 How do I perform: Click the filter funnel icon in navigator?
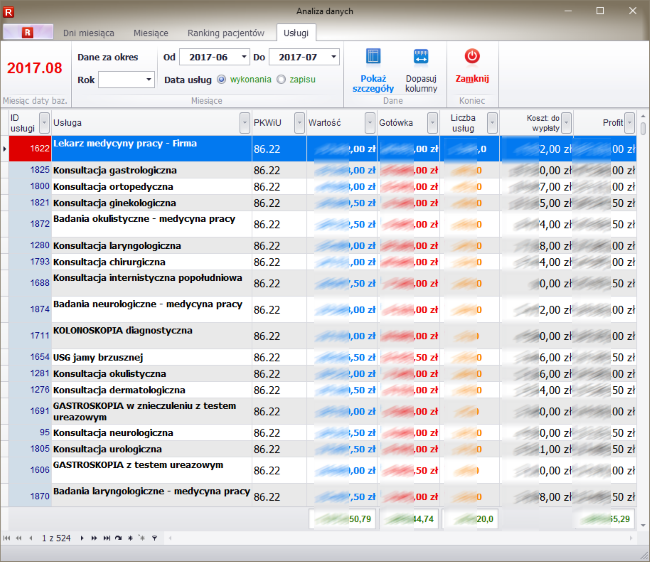(154, 538)
